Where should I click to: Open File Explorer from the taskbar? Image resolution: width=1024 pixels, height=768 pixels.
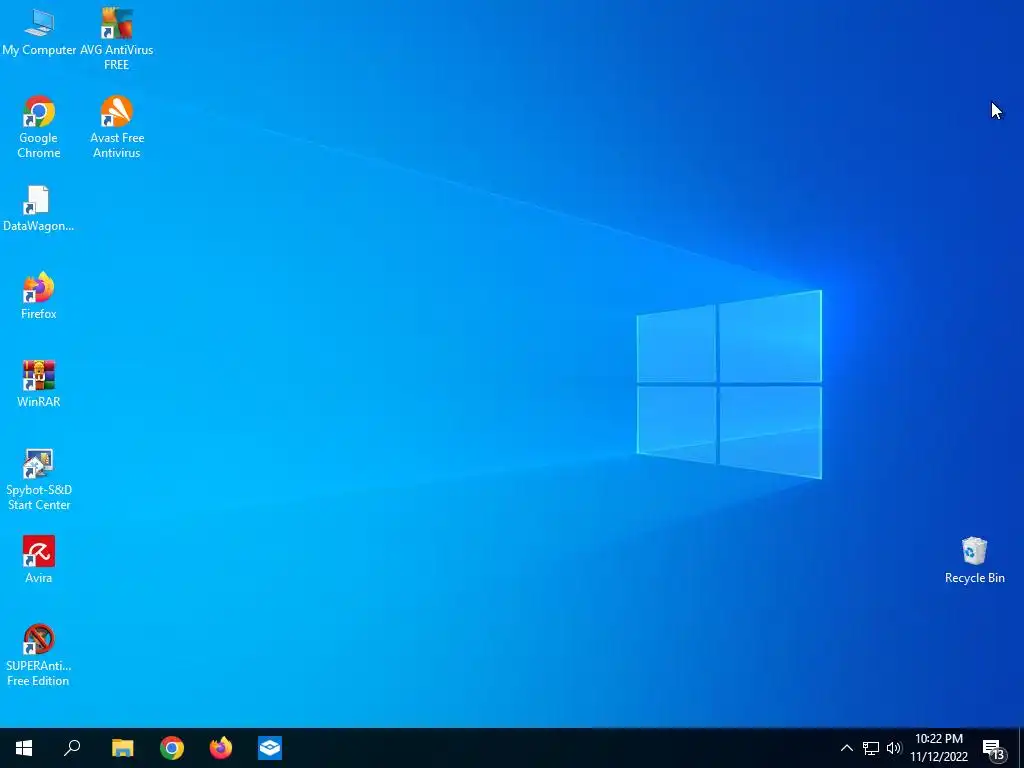[122, 748]
